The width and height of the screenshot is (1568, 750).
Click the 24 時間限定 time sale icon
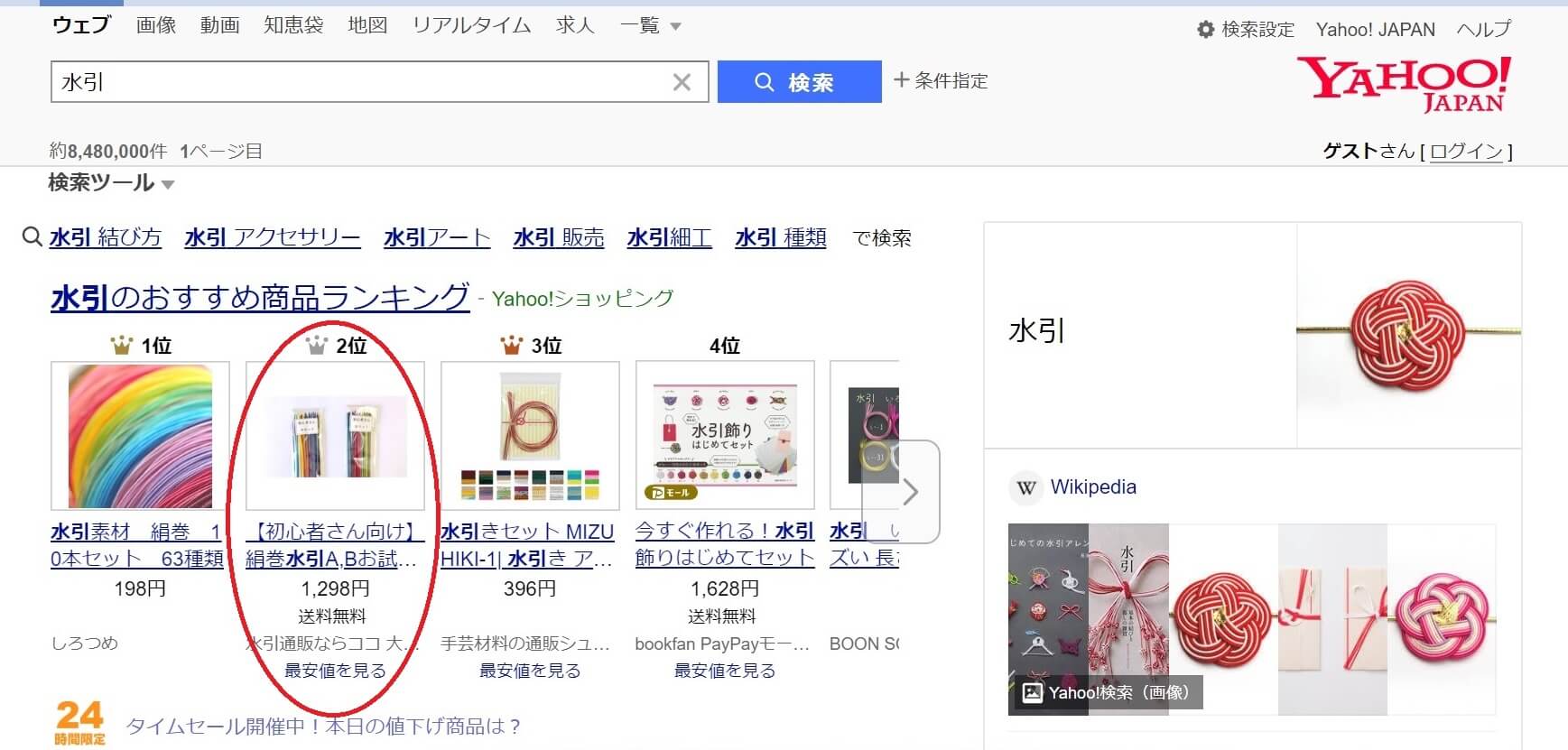(x=79, y=723)
